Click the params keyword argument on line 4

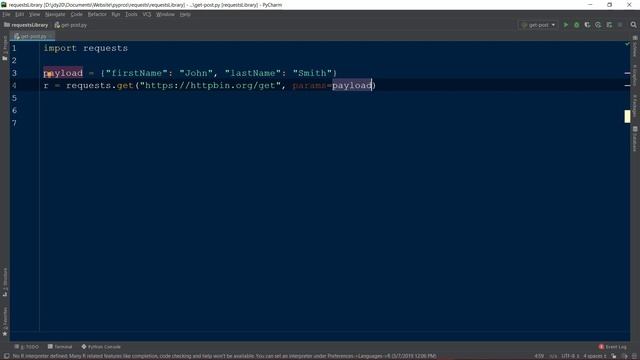tap(309, 85)
